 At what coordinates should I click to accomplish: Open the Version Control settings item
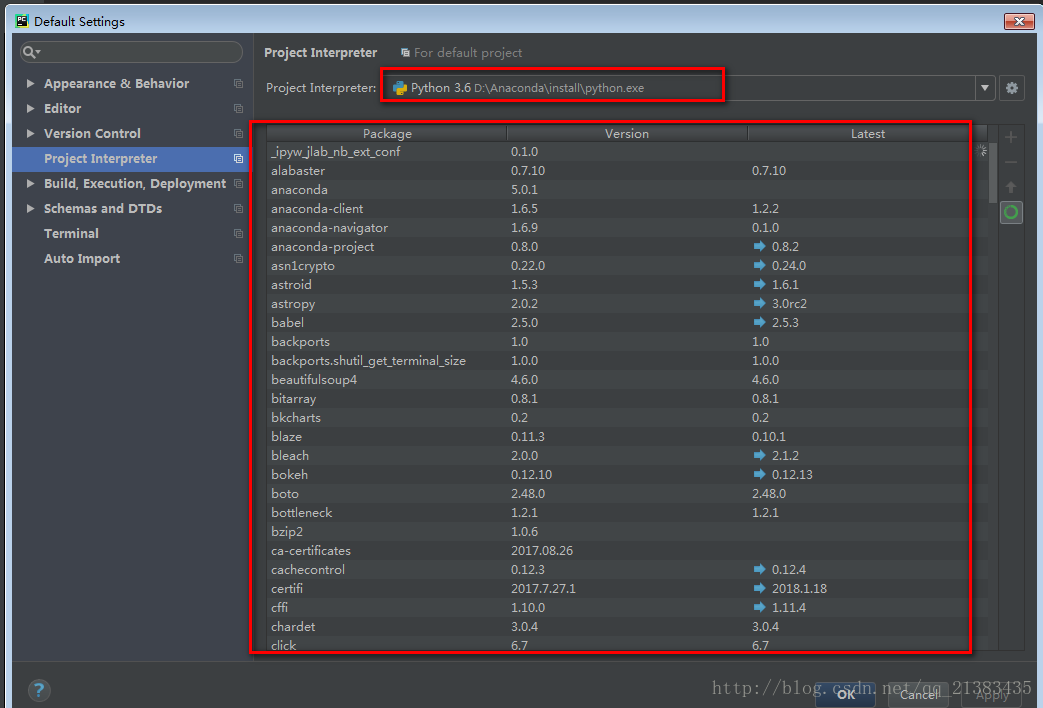(92, 134)
